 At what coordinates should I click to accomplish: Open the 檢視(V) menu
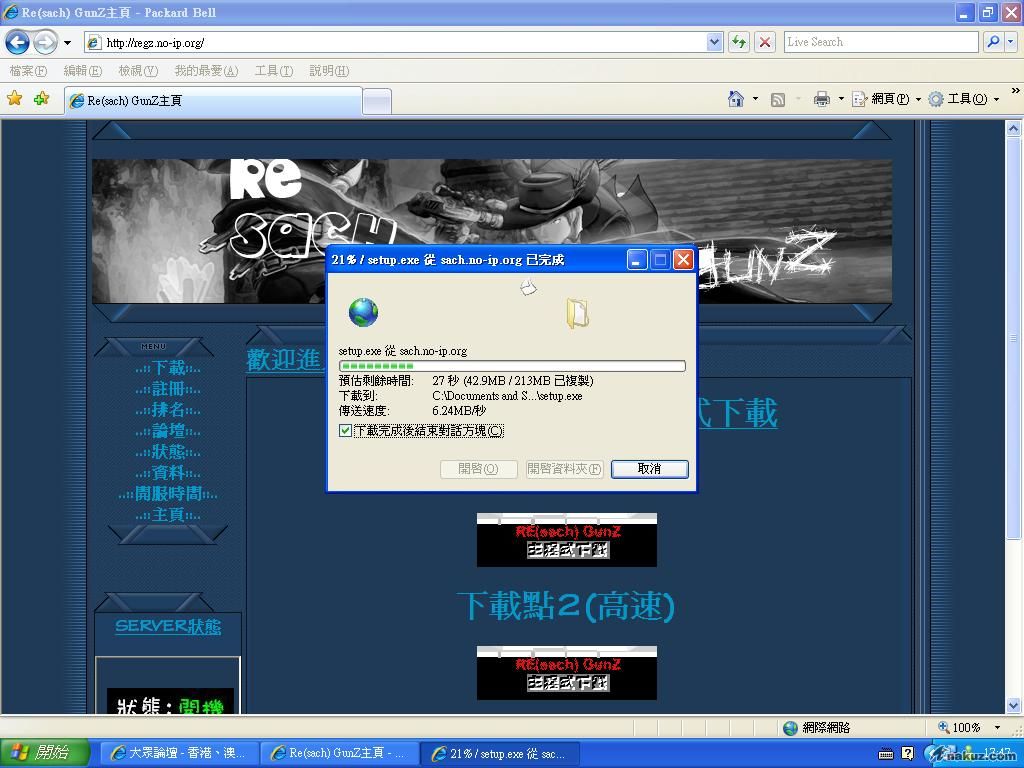pyautogui.click(x=138, y=71)
